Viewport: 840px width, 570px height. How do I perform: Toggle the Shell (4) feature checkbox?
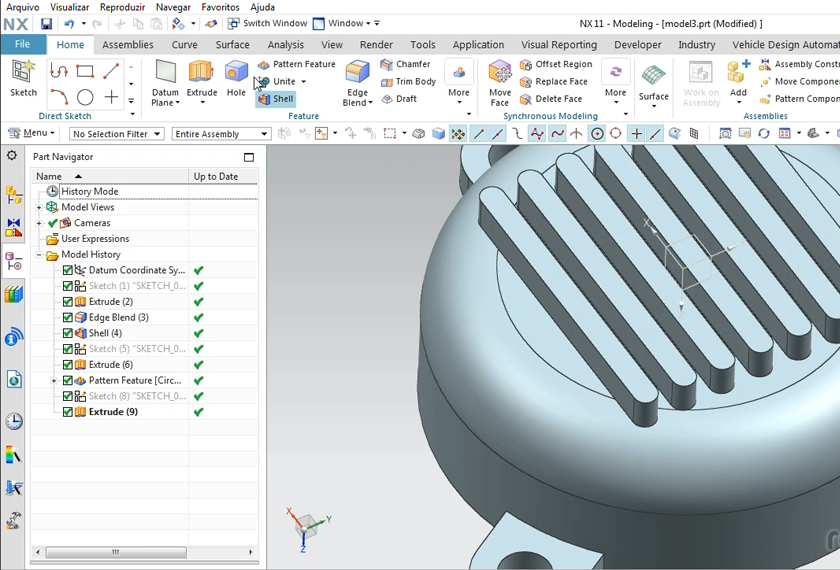pos(68,333)
